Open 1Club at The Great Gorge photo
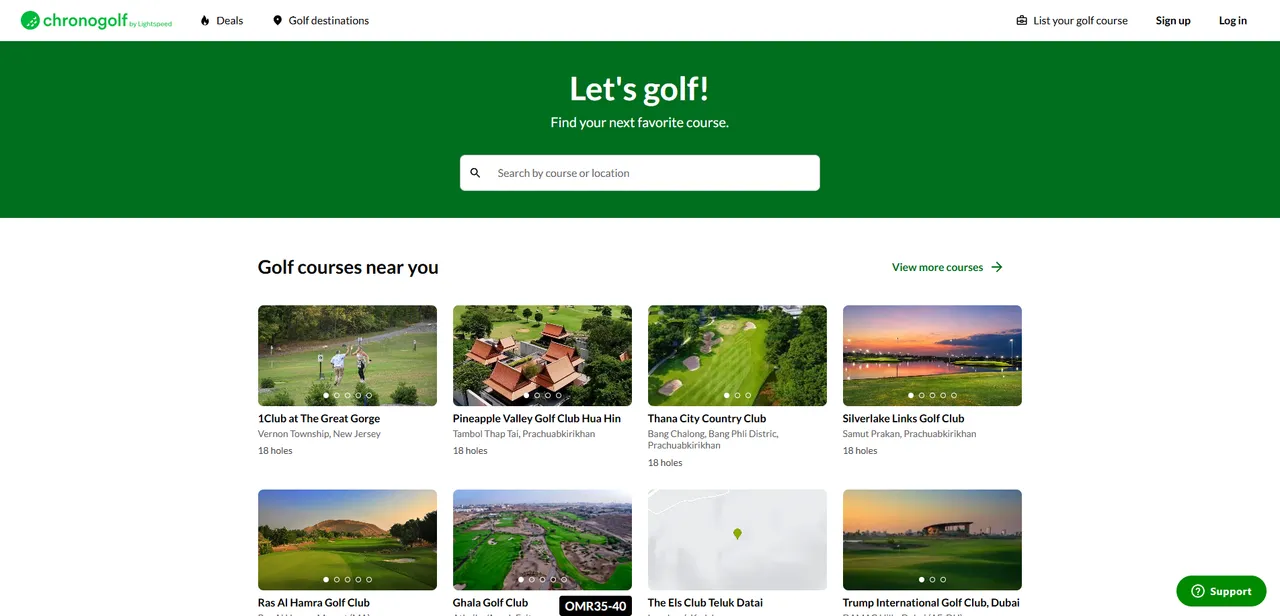The width and height of the screenshot is (1280, 616). [347, 355]
